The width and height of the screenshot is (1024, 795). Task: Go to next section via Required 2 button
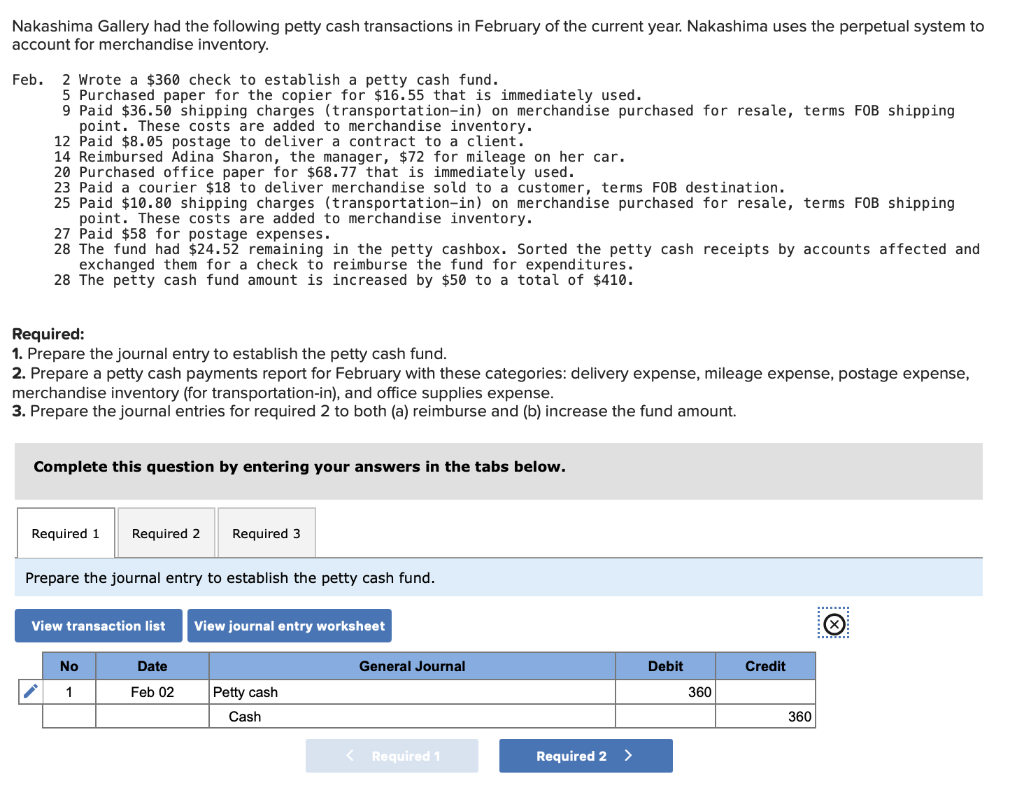click(x=586, y=756)
